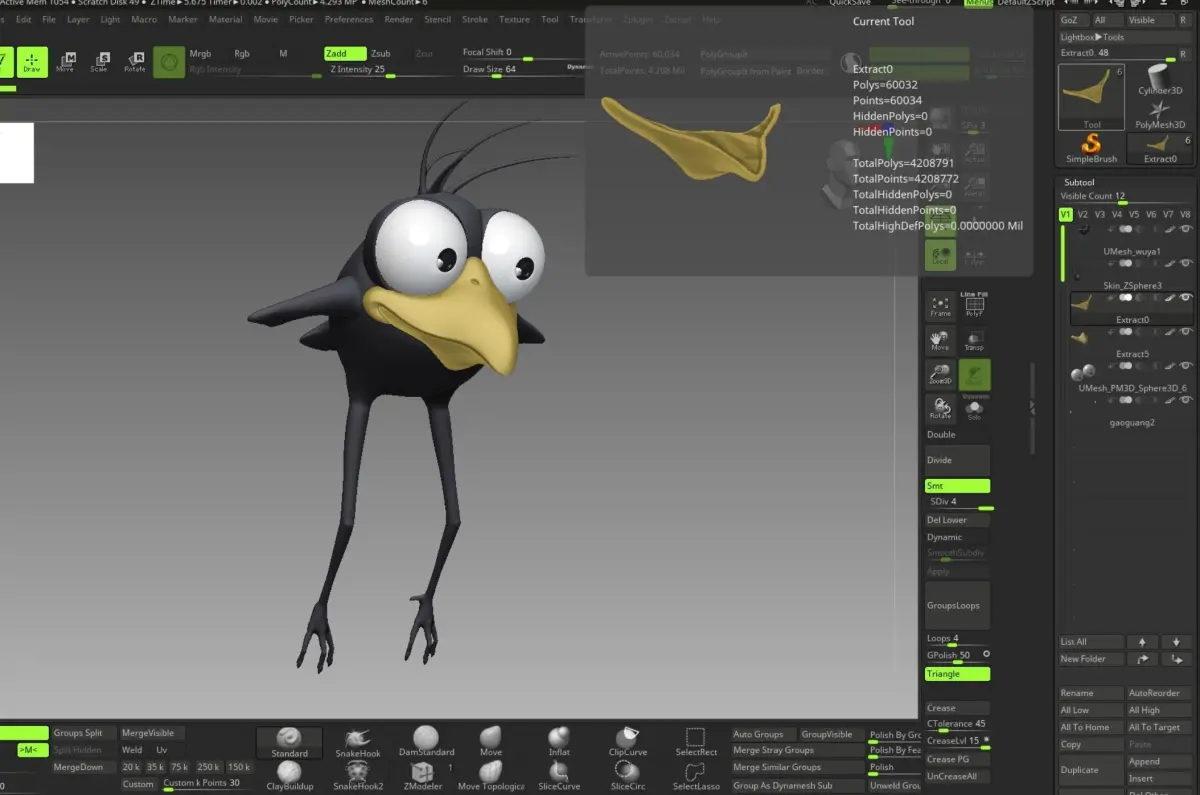Toggle the Triangle option
Viewport: 1200px width, 795px height.
pyautogui.click(x=958, y=674)
